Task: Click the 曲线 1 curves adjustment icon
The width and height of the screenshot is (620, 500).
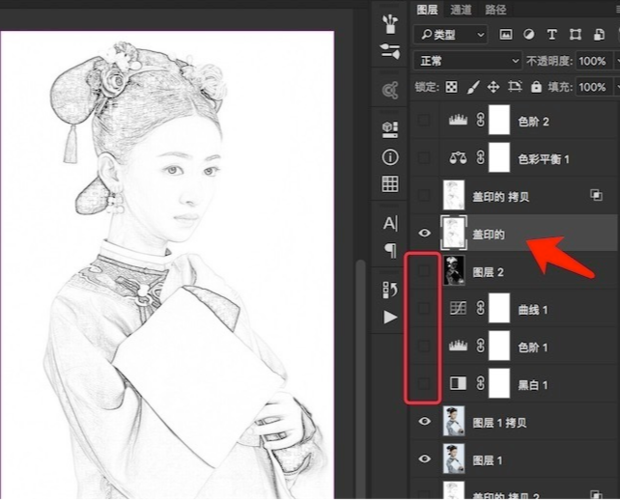Action: point(458,308)
